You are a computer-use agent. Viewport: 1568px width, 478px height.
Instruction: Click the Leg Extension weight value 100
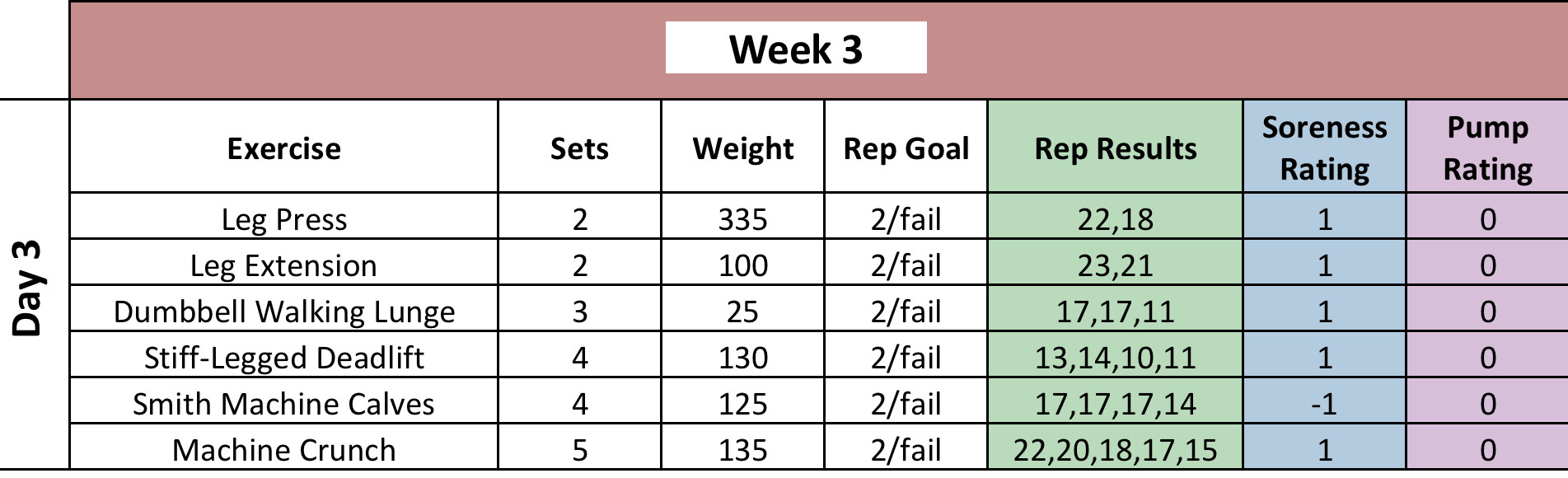point(742,265)
